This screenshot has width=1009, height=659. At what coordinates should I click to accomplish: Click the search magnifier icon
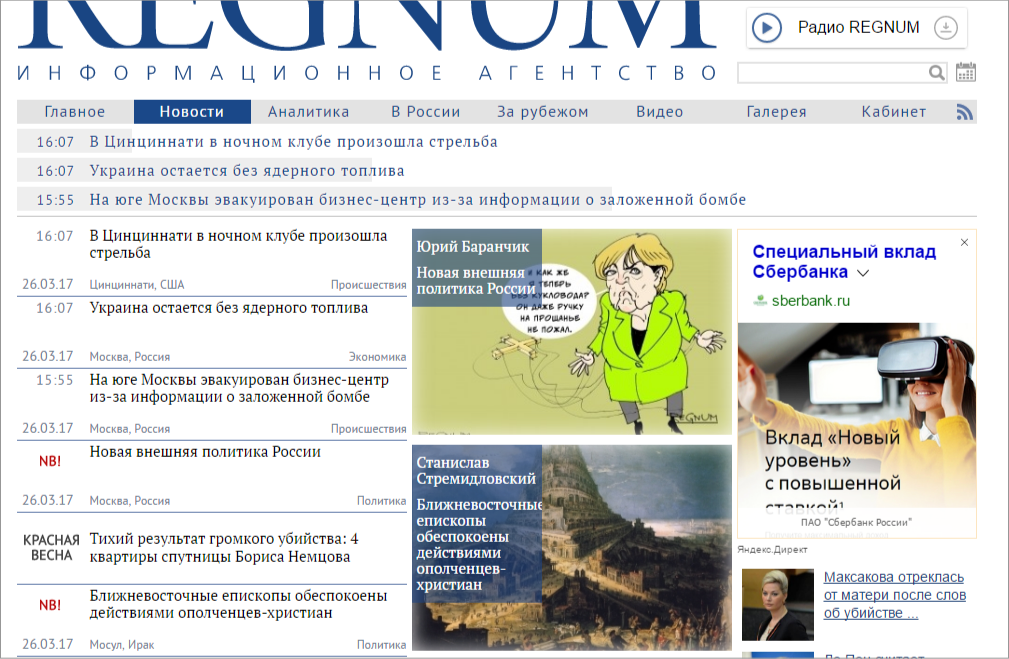tap(937, 73)
